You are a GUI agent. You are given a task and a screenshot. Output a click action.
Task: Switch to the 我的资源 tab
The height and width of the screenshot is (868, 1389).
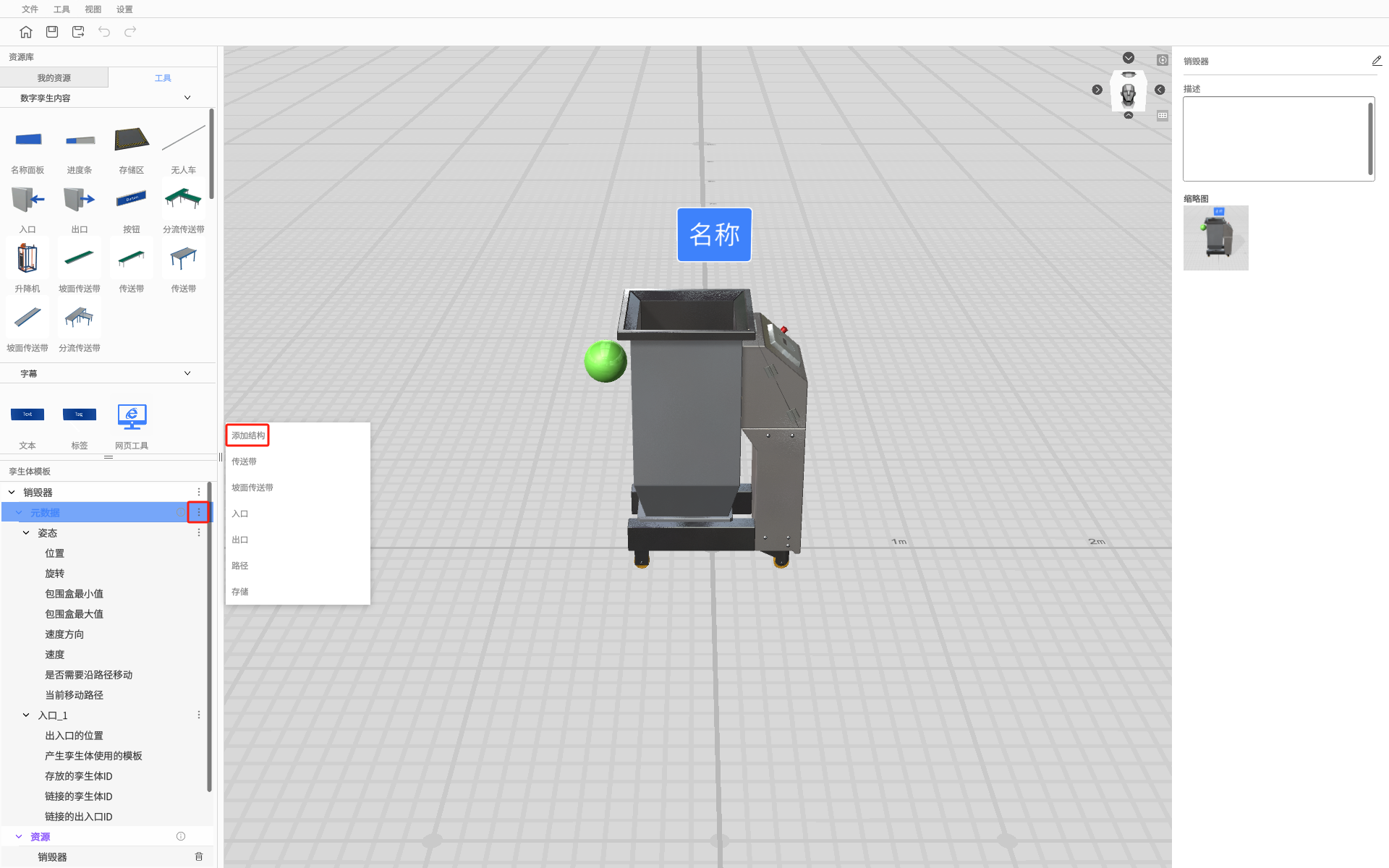coord(54,77)
